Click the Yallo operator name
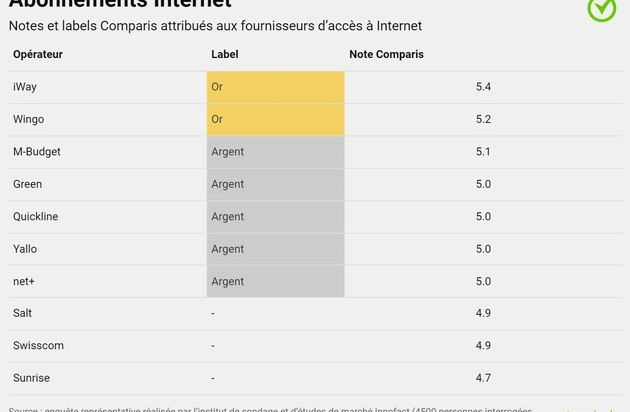The height and width of the screenshot is (412, 630). (25, 249)
